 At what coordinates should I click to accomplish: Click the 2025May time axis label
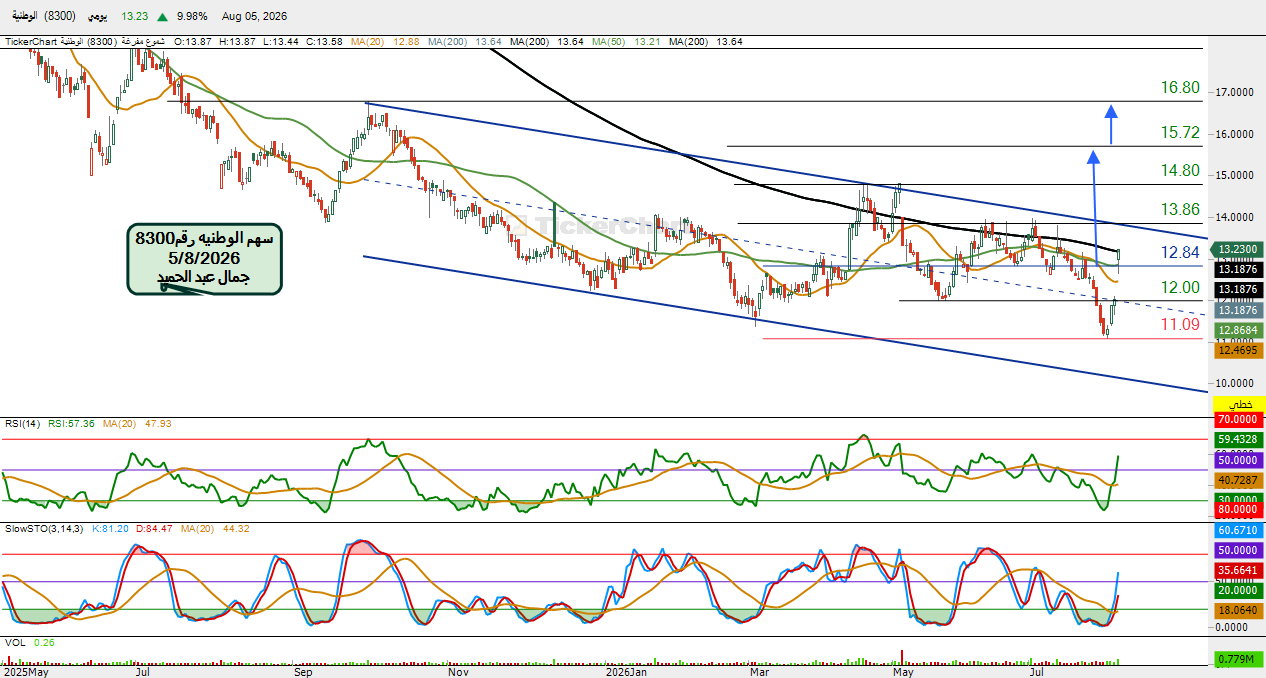[x=24, y=673]
